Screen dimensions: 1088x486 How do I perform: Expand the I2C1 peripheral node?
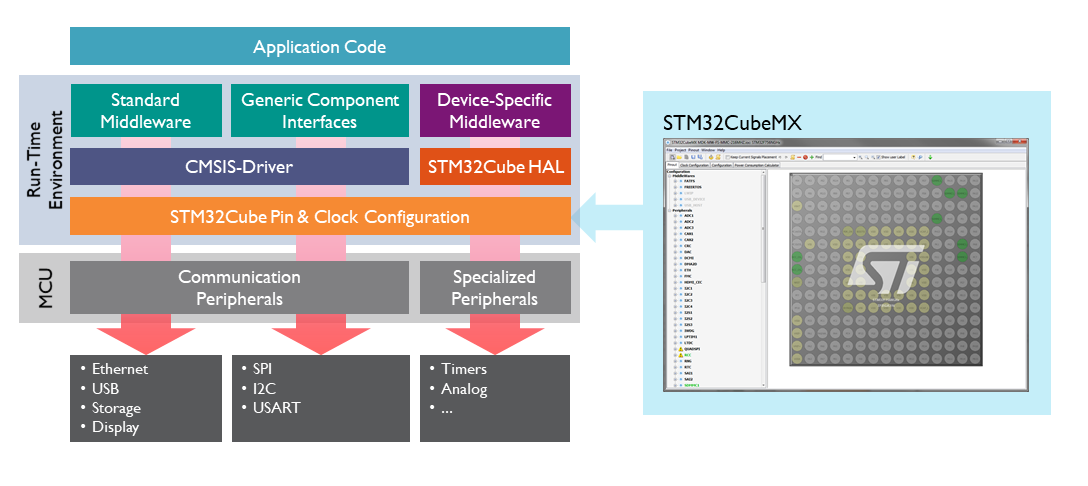coord(675,288)
